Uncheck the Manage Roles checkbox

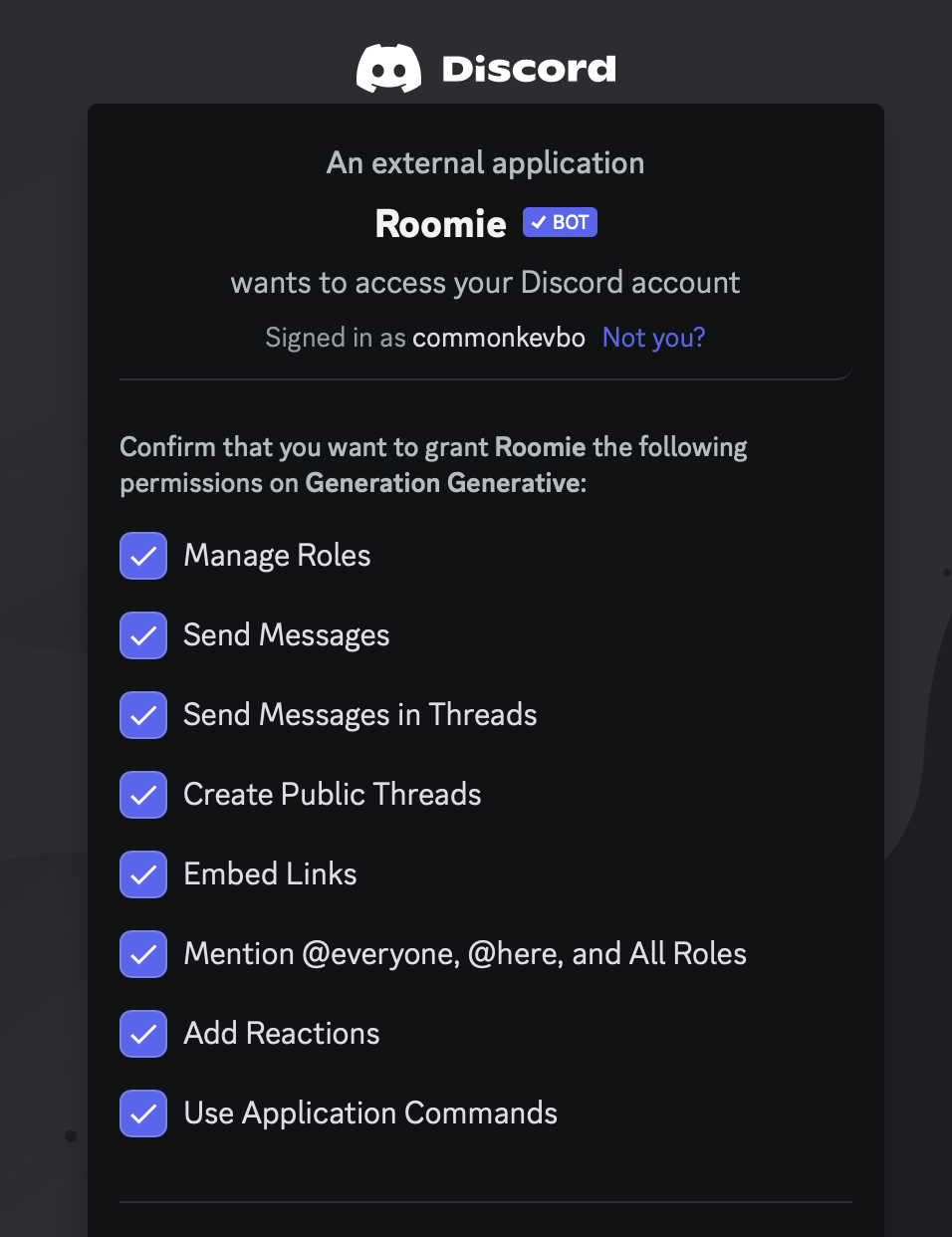point(143,556)
